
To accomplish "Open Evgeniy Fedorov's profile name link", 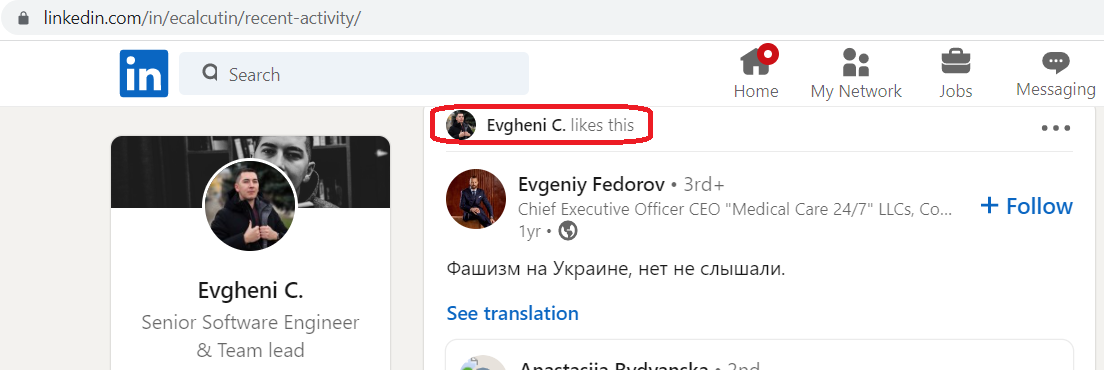I will (x=591, y=185).
